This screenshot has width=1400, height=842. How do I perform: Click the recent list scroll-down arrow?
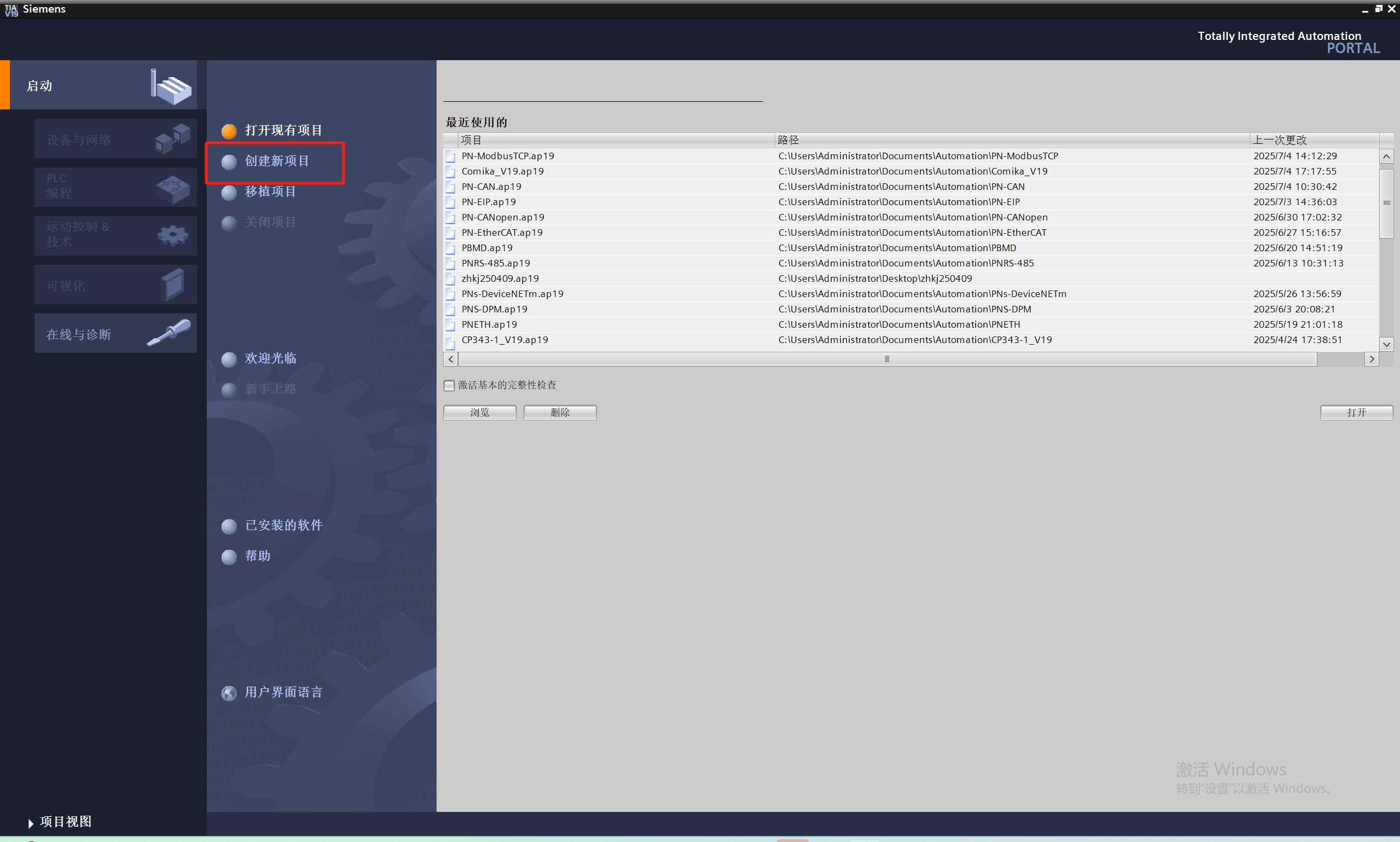pyautogui.click(x=1386, y=344)
